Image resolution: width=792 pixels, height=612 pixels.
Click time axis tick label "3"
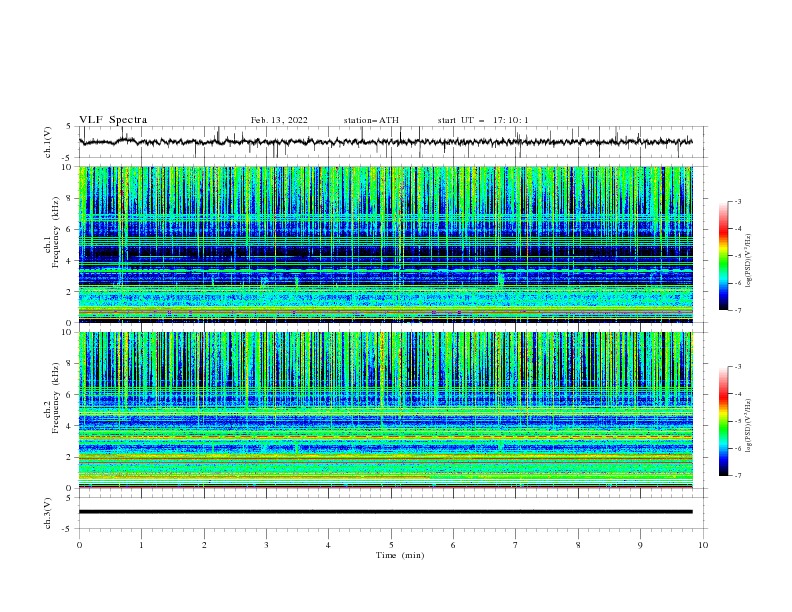point(266,545)
